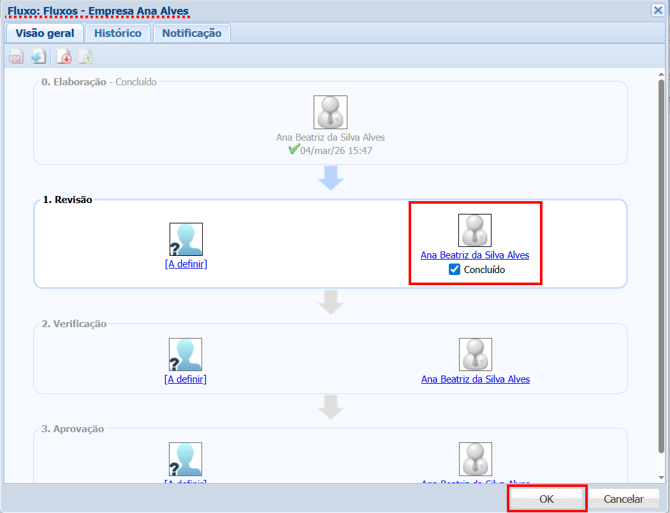Viewport: 670px width, 513px height.
Task: Uncheck the Concluído checkbox
Action: (x=455, y=270)
